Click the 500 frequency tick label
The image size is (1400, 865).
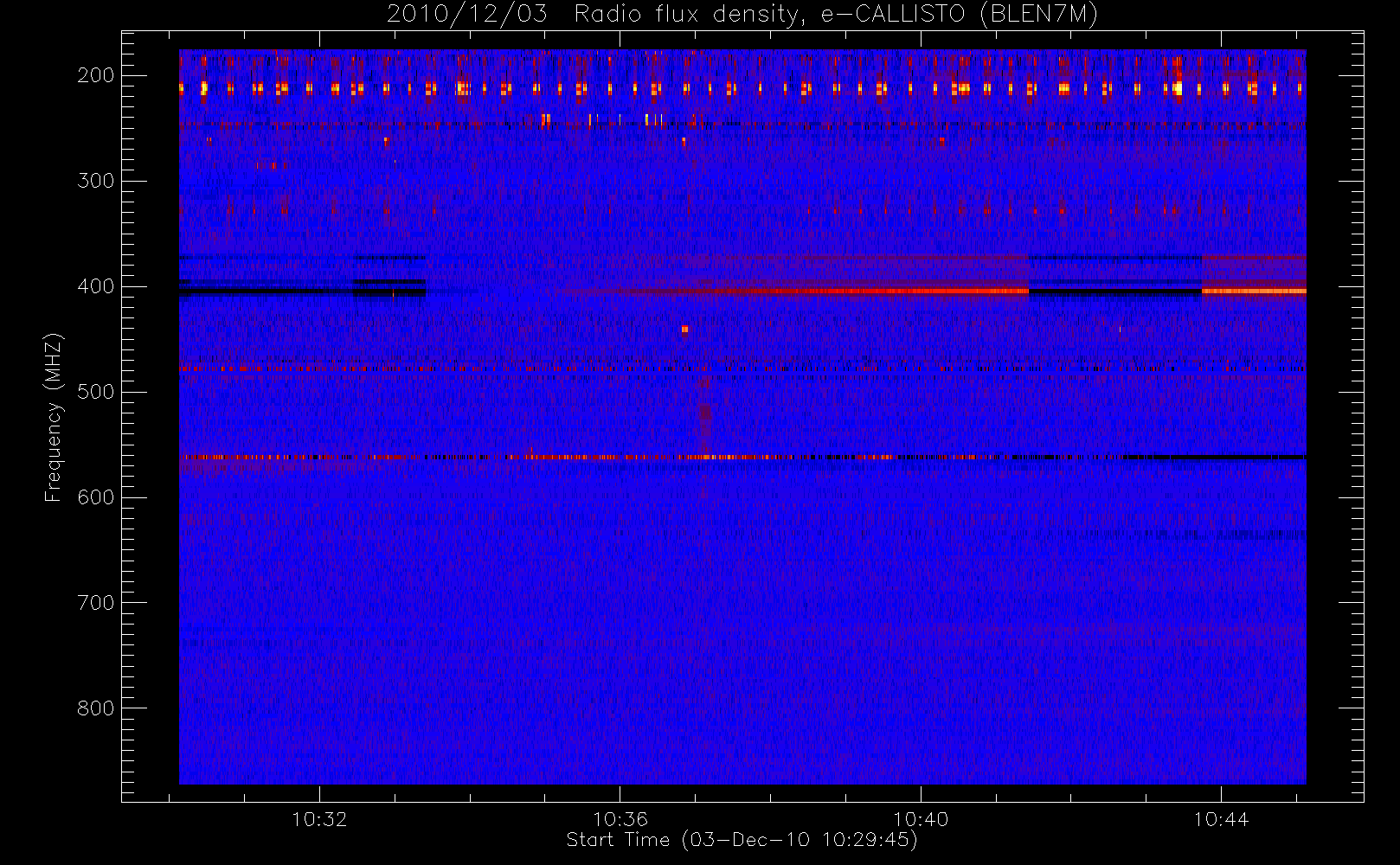tap(96, 392)
